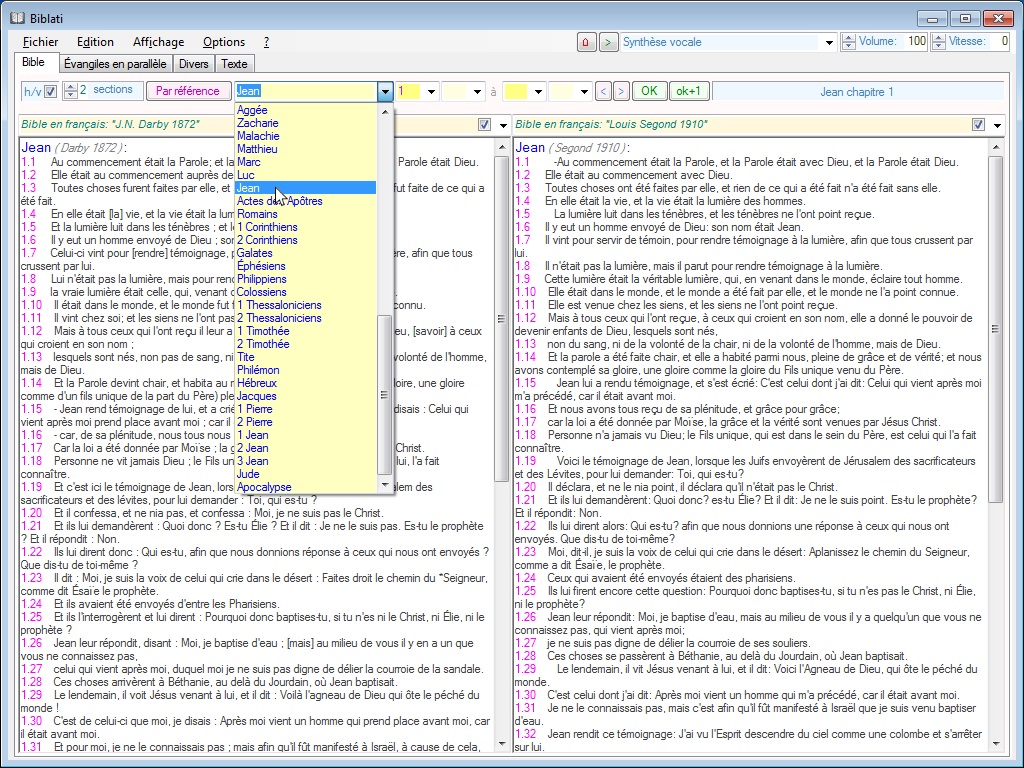1024x768 pixels.
Task: Select Romains from the book list
Action: tap(257, 214)
